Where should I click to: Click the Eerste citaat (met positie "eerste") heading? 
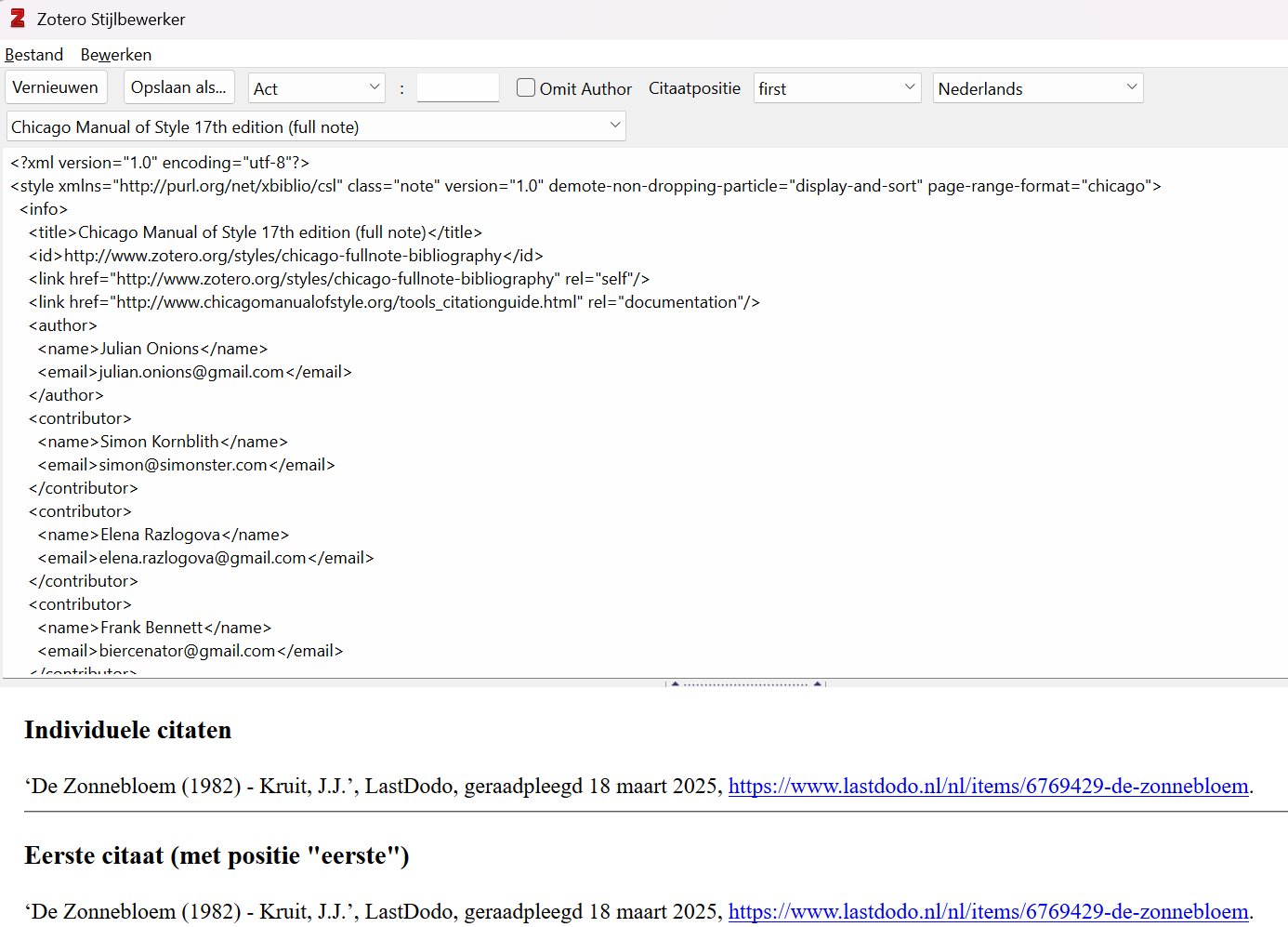(217, 855)
